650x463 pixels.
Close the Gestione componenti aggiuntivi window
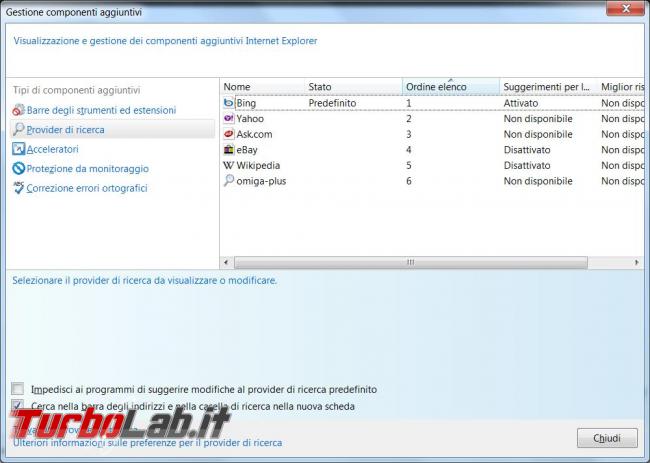626,8
